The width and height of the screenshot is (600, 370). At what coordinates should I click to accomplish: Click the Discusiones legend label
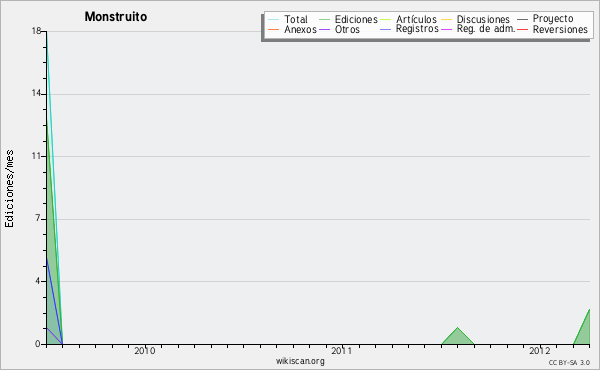(x=483, y=19)
